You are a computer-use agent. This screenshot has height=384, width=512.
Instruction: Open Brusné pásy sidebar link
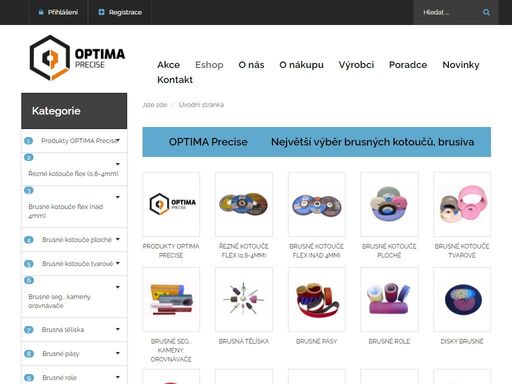click(x=61, y=354)
